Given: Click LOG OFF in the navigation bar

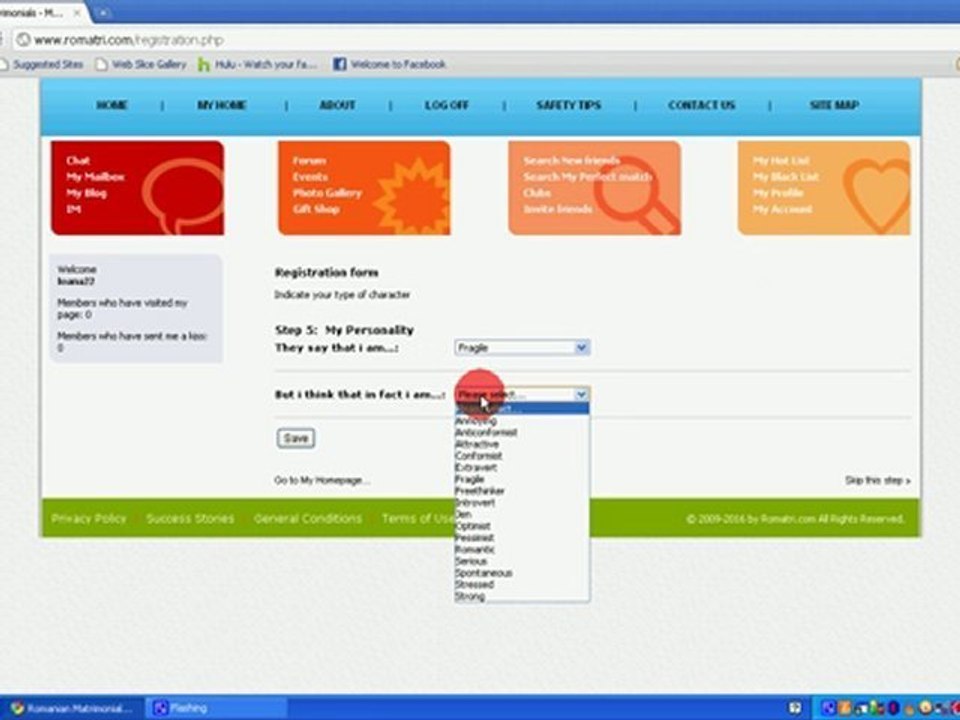Looking at the screenshot, I should (447, 105).
